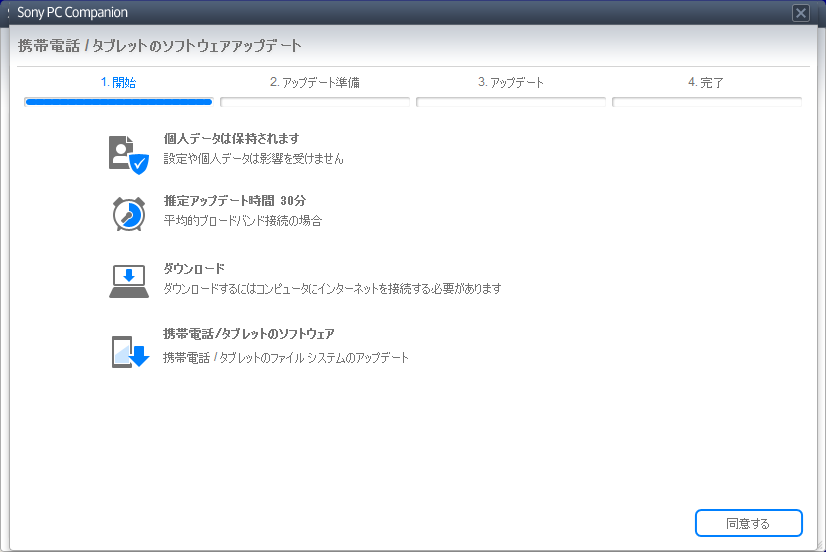Click the filled blue progress bar under 開始

point(119,102)
